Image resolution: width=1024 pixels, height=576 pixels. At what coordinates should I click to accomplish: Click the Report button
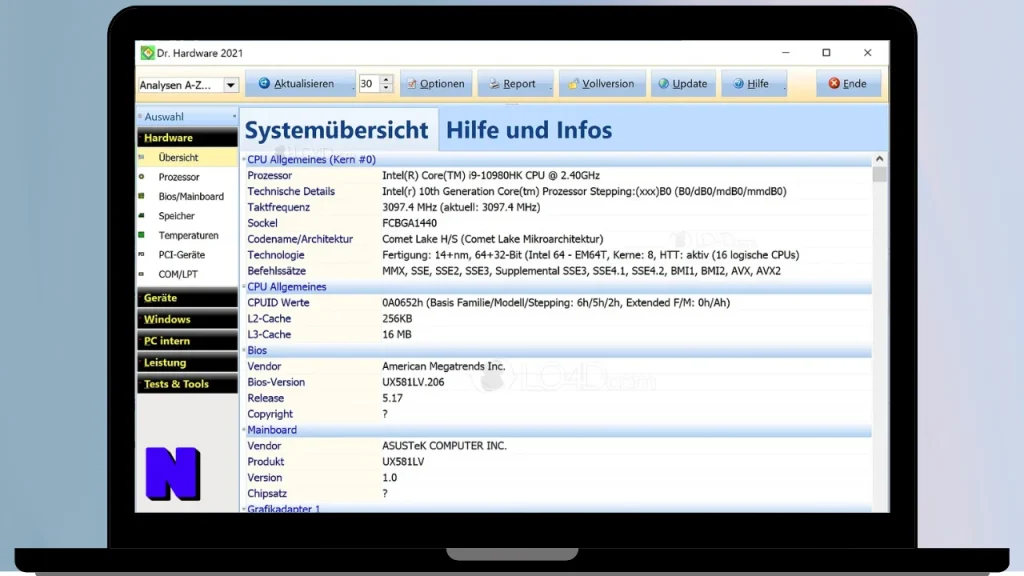515,84
